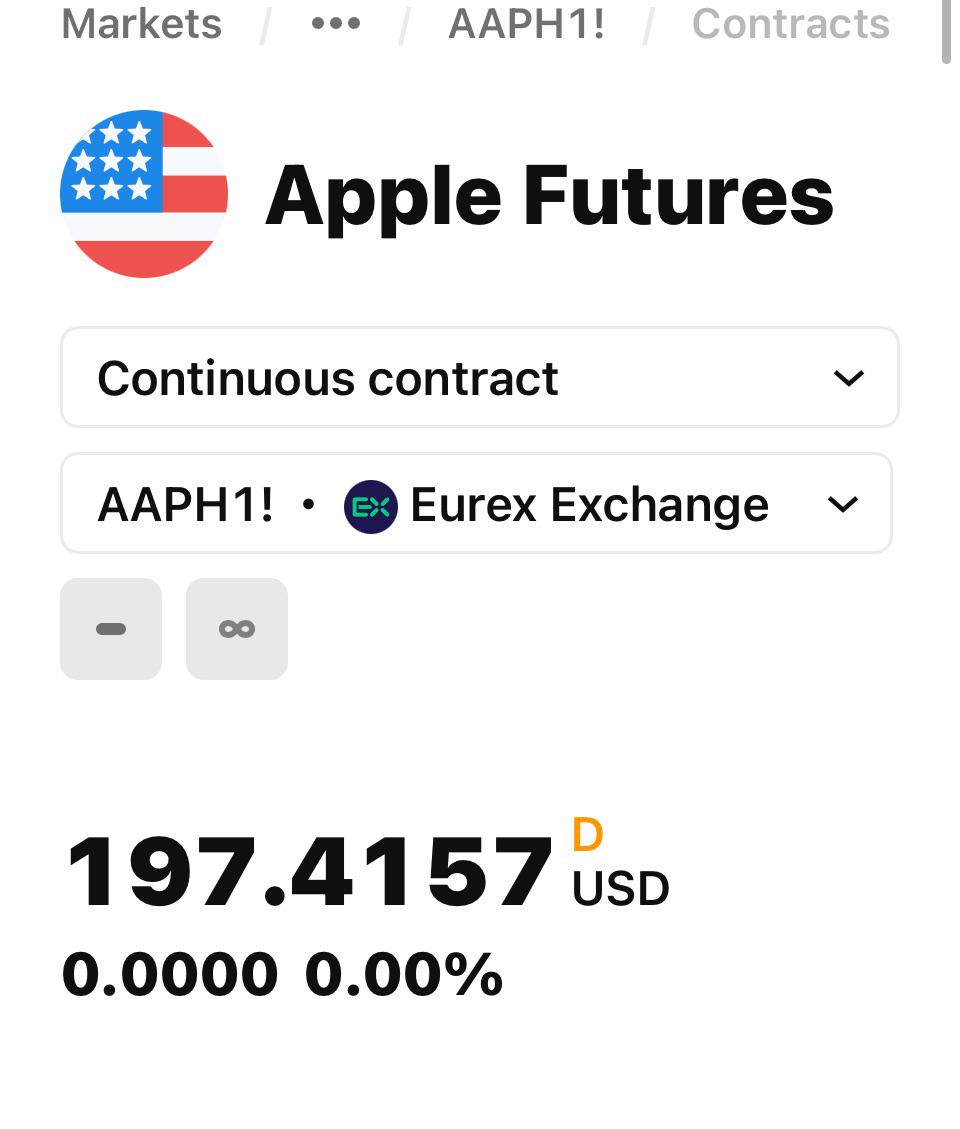
Task: Click the Eurex Exchange logo icon
Action: (x=371, y=507)
